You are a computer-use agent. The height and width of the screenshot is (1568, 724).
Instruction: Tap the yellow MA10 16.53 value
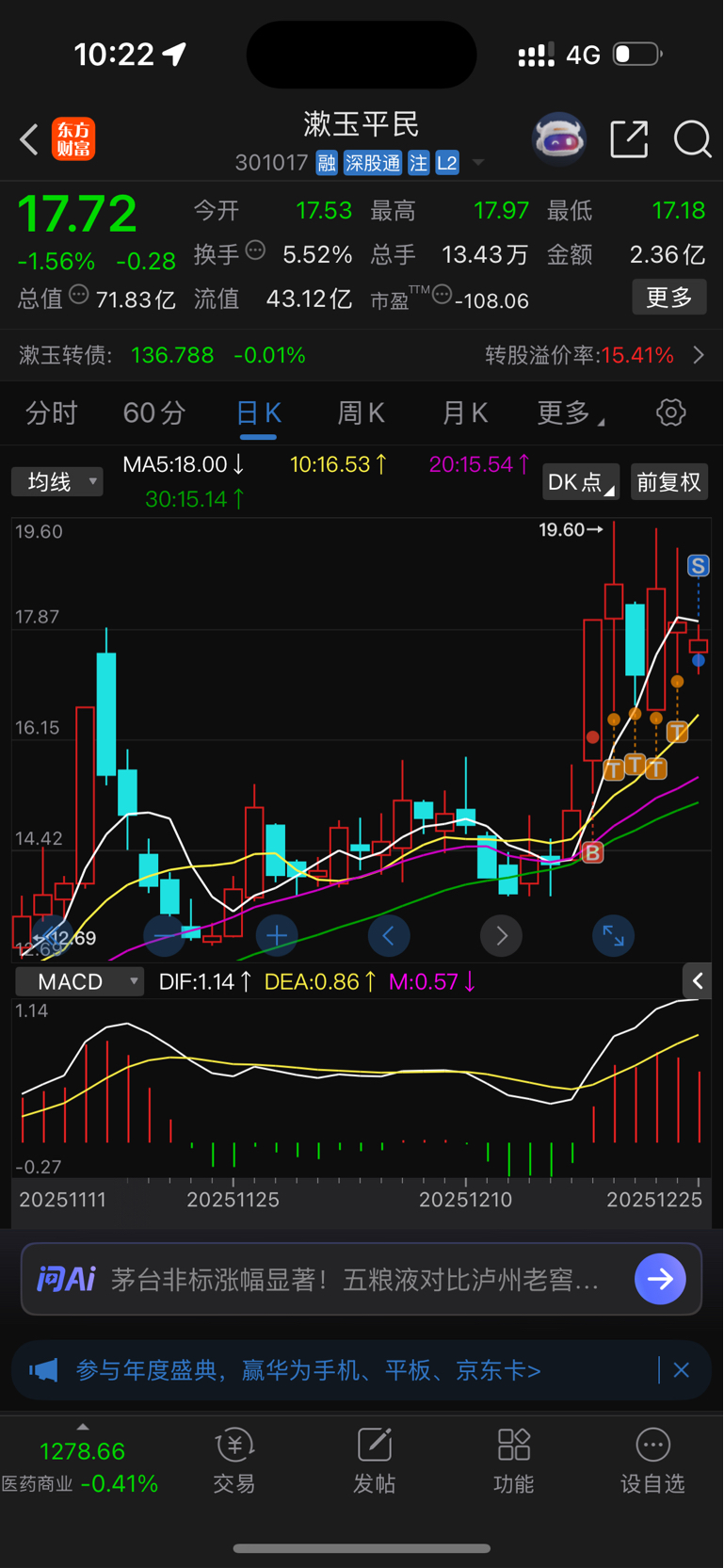339,464
